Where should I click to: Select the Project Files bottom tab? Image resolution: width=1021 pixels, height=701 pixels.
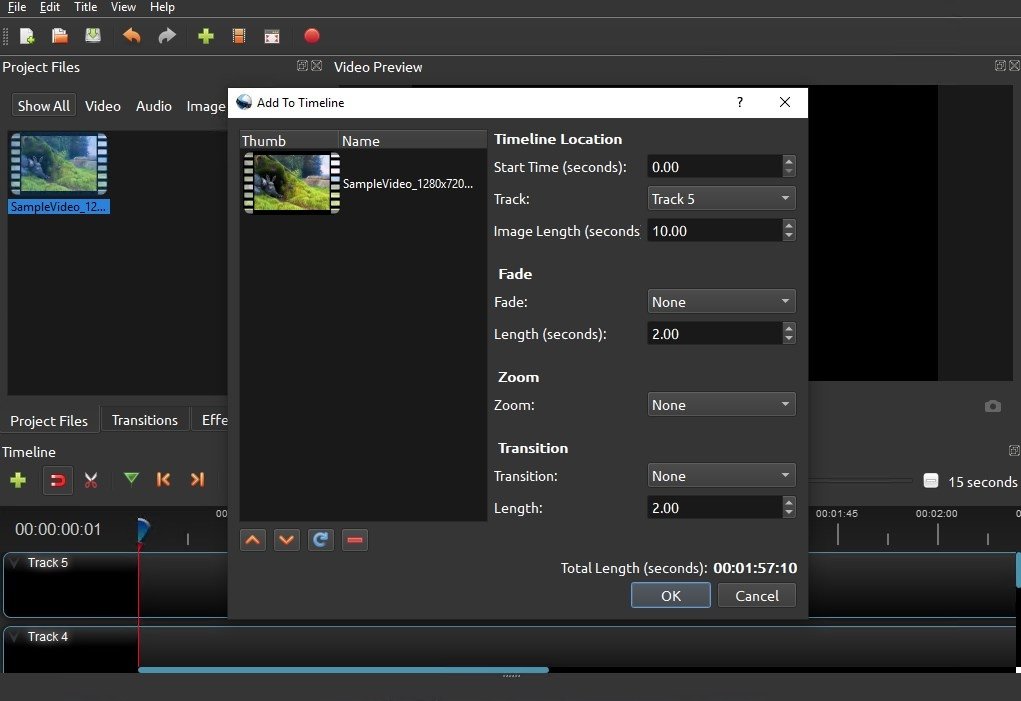pos(49,421)
